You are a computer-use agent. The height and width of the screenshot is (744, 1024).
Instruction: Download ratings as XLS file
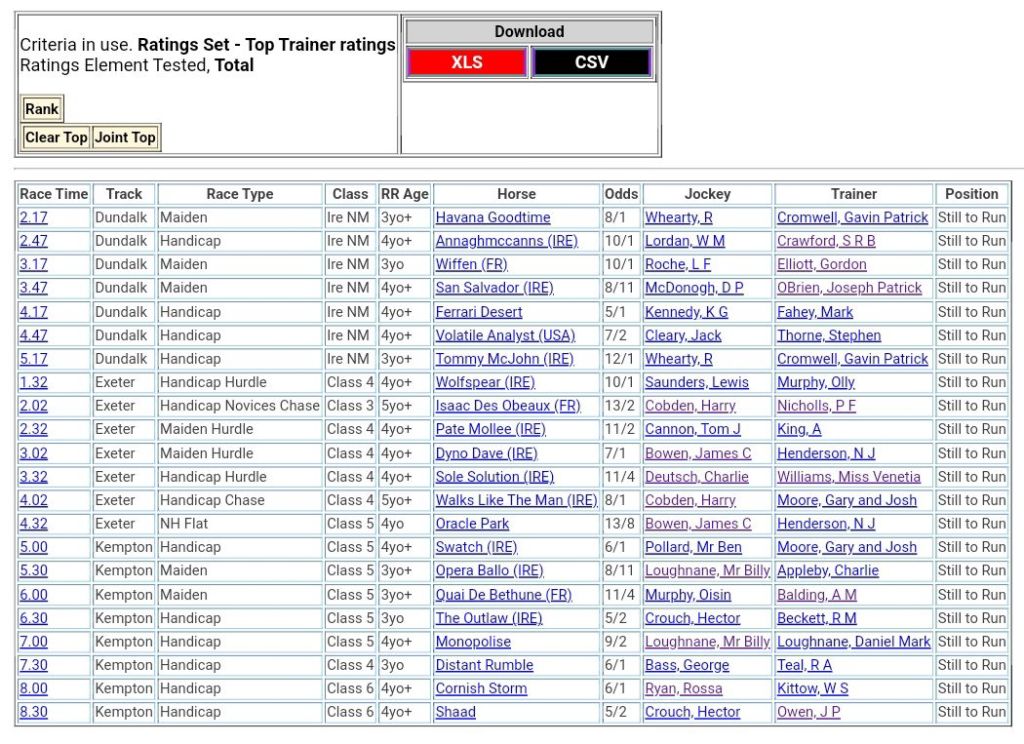[x=466, y=62]
